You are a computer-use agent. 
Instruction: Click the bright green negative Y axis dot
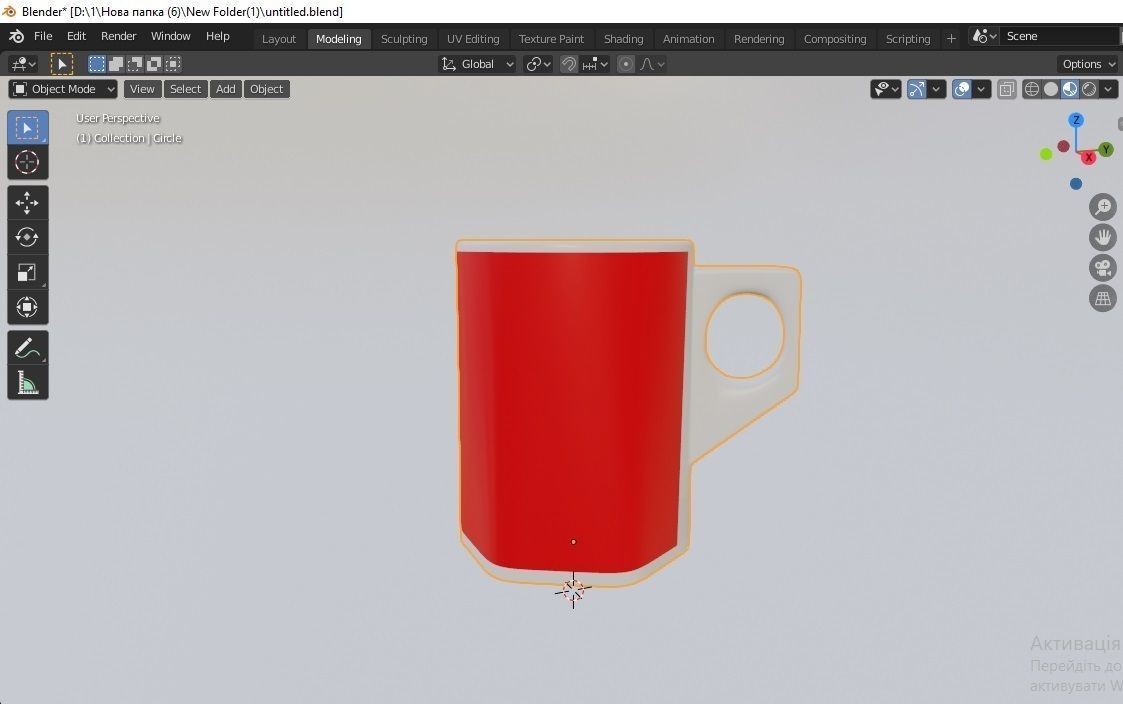[x=1046, y=154]
